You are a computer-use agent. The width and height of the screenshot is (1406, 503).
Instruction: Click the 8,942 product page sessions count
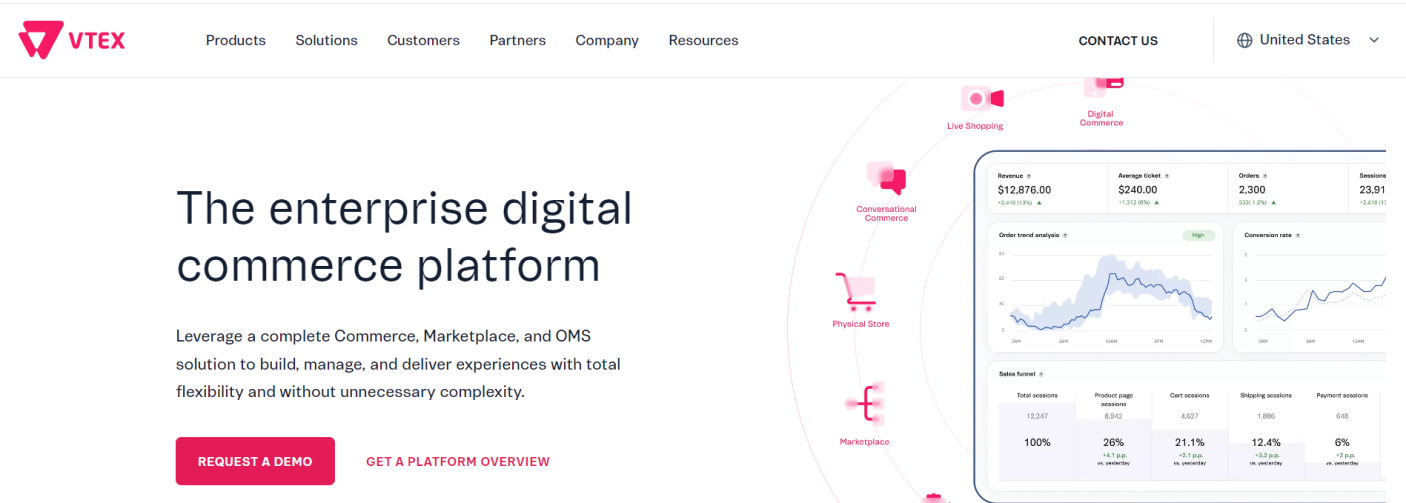pos(1113,416)
